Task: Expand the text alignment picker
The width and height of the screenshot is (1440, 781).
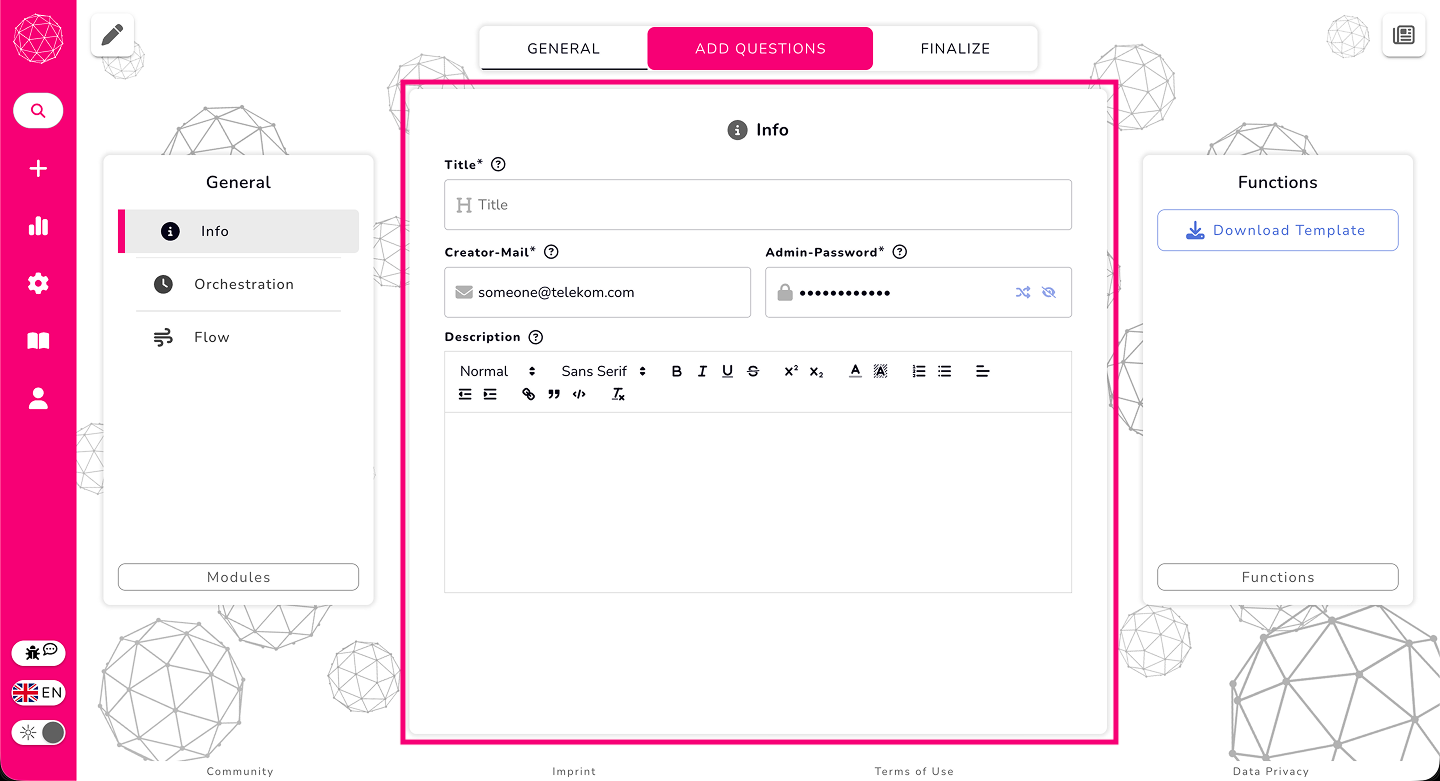Action: (982, 371)
